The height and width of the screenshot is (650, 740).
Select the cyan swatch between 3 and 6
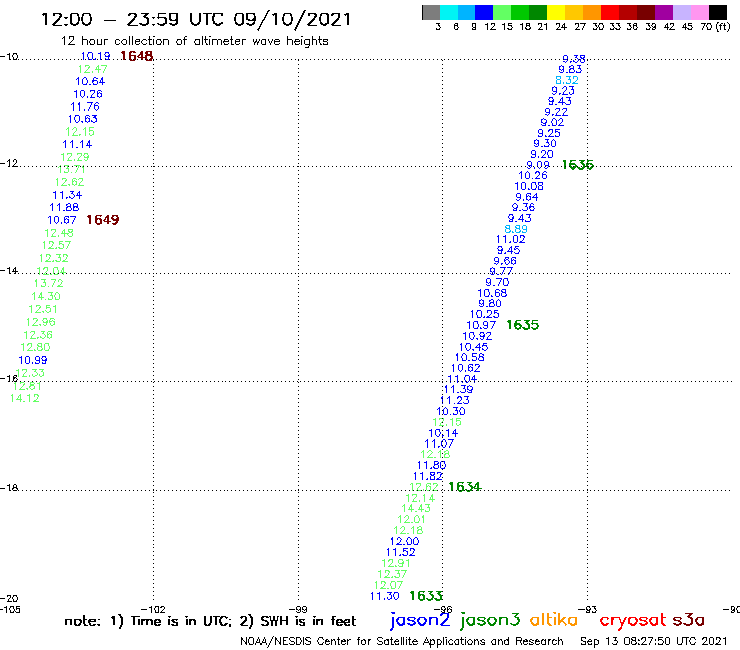point(449,12)
